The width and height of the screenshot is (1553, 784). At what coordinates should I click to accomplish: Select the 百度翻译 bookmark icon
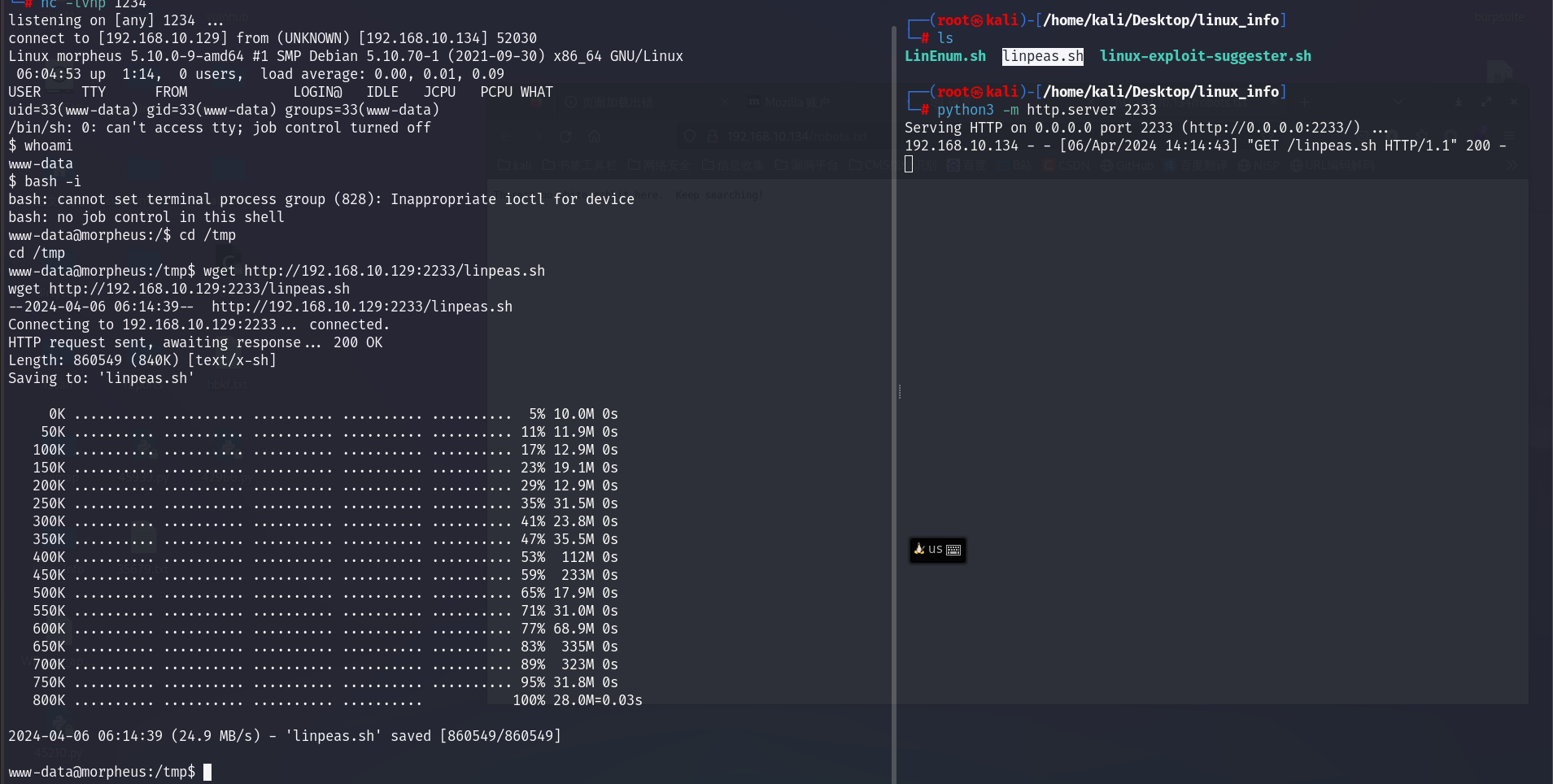[1168, 164]
